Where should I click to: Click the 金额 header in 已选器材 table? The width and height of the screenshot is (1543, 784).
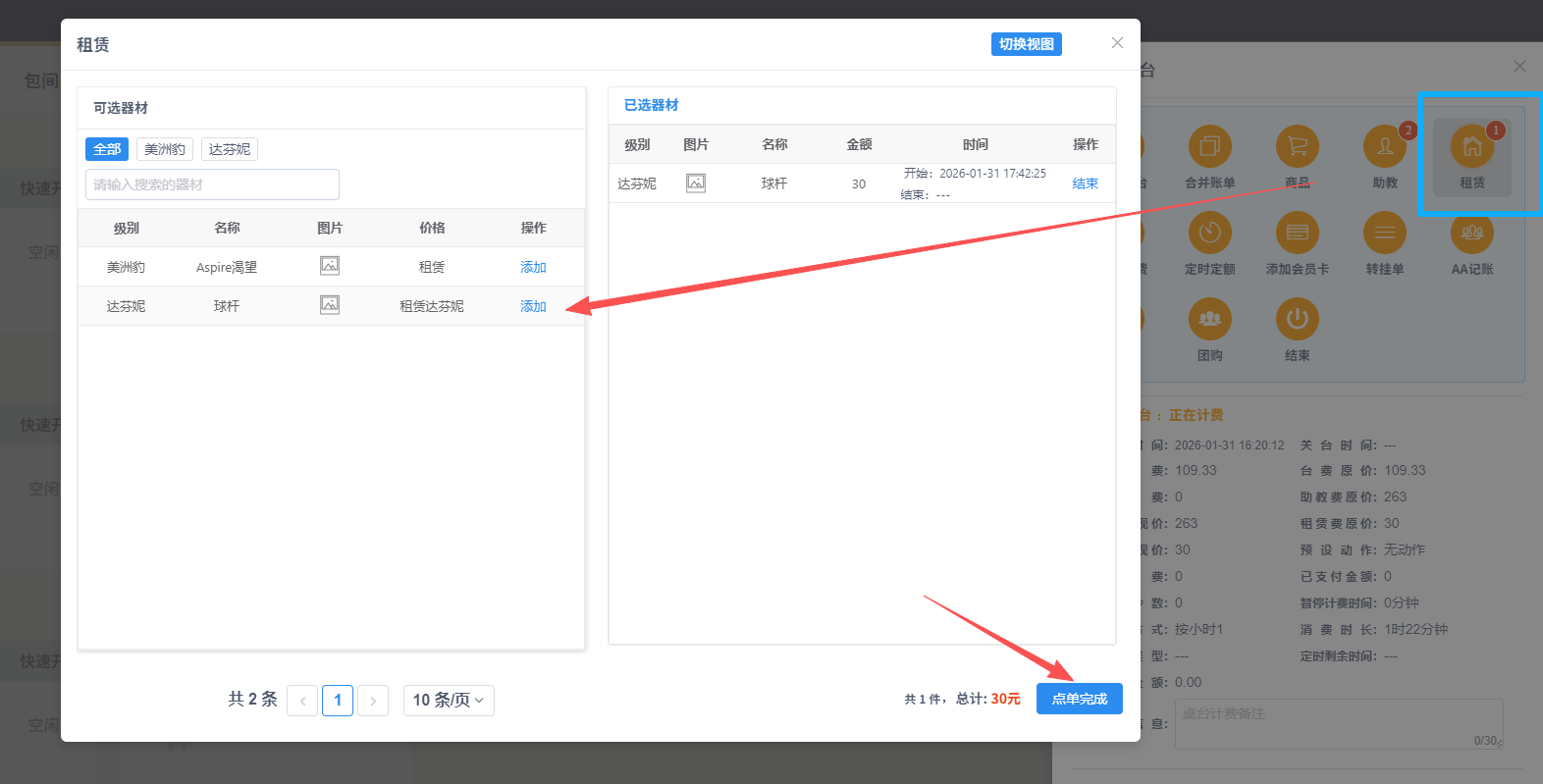pyautogui.click(x=859, y=144)
